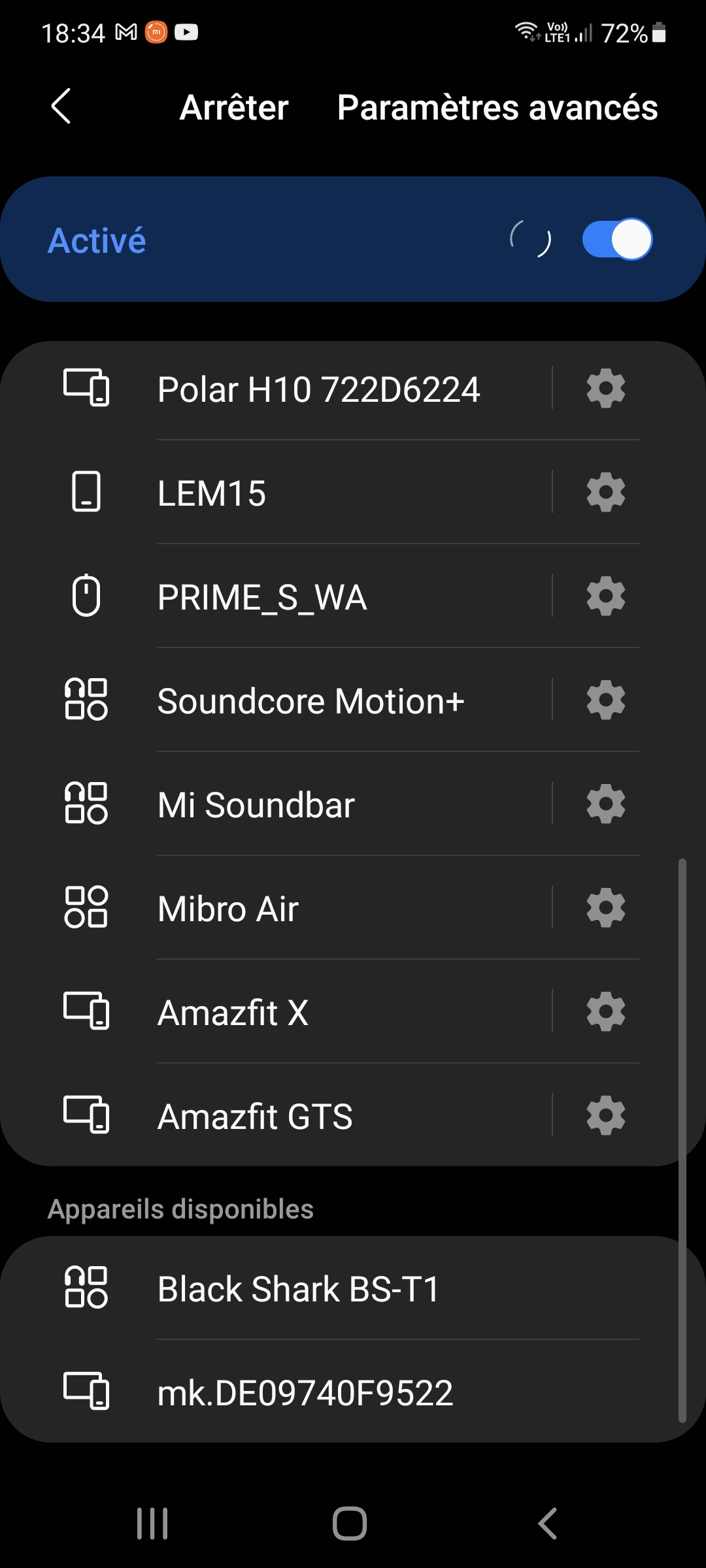Click the device list scrollbar
706x1568 pixels.
tap(682, 1140)
